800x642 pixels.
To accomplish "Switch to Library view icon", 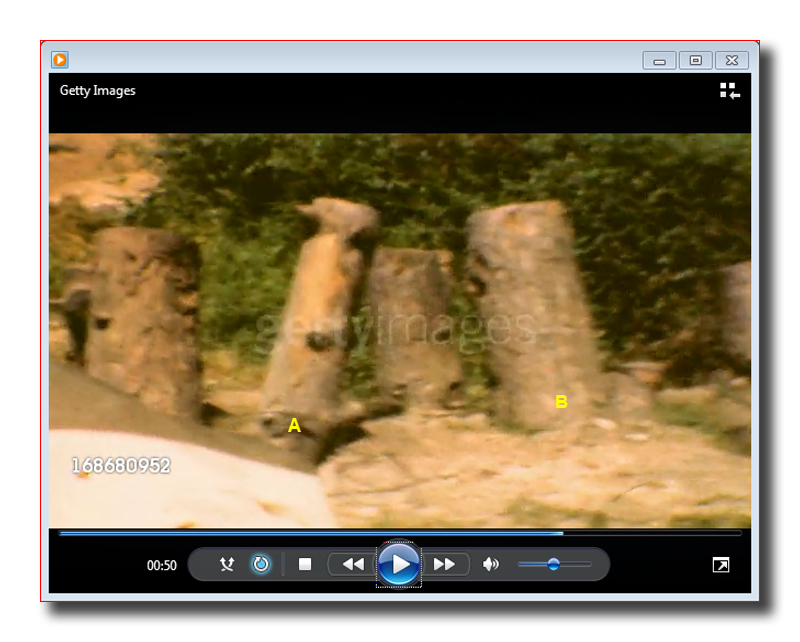I will pyautogui.click(x=730, y=91).
